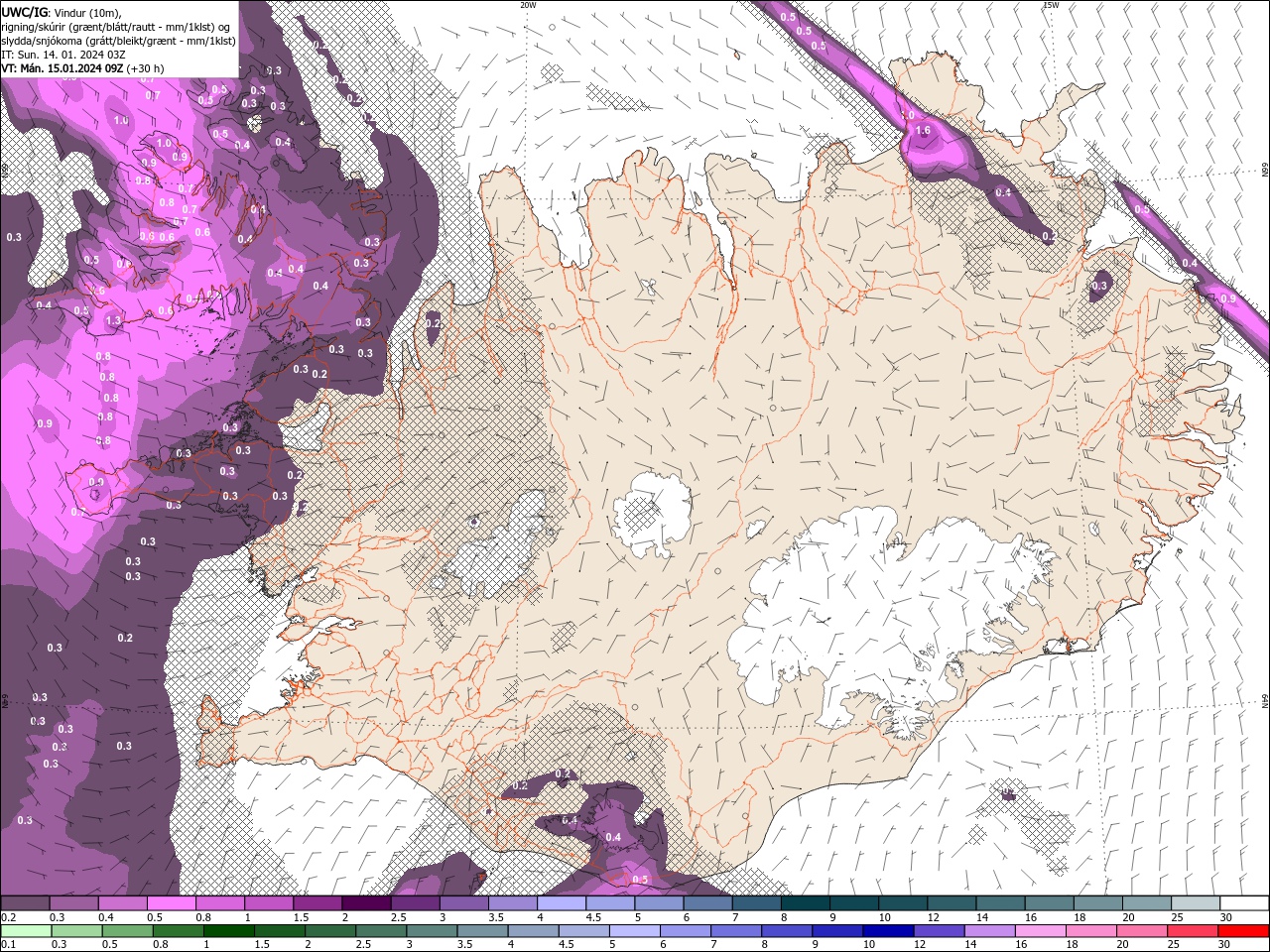Pick the lavender snow swatch between 4 and 4.5
This screenshot has width=1270, height=952.
pos(562,902)
